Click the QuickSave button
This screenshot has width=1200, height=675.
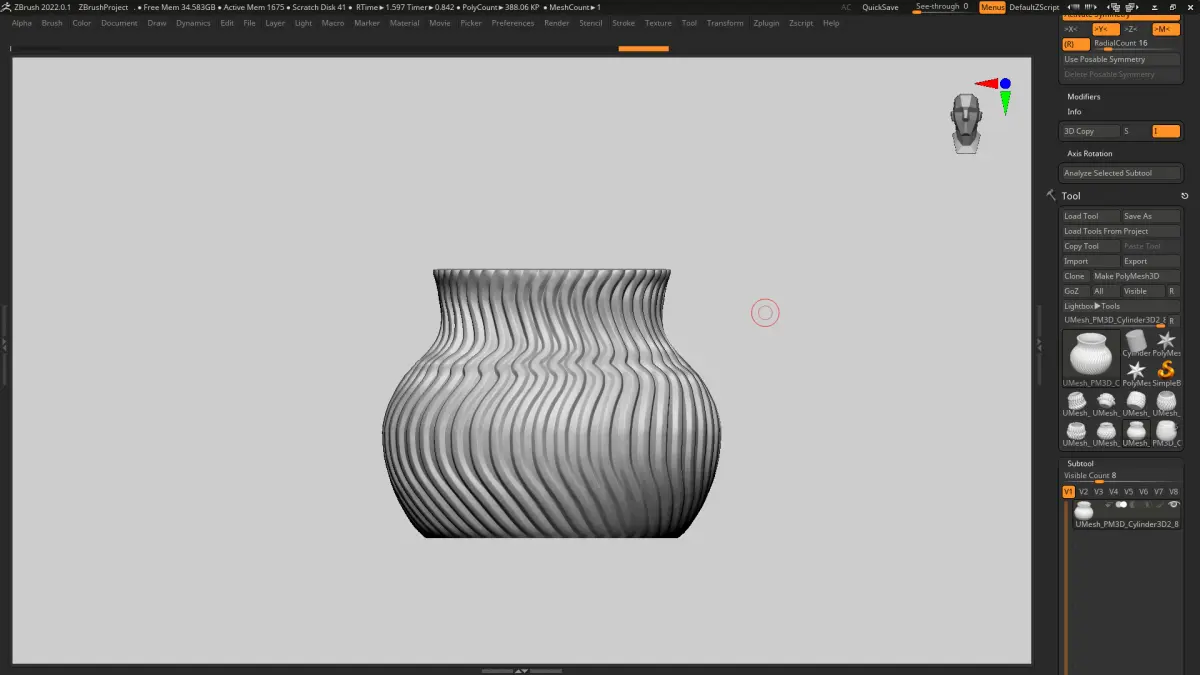[880, 7]
